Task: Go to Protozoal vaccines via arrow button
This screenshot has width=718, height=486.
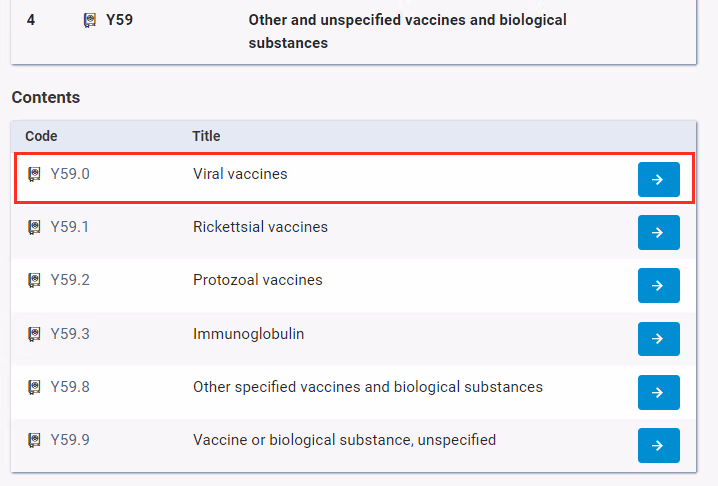Action: (658, 285)
